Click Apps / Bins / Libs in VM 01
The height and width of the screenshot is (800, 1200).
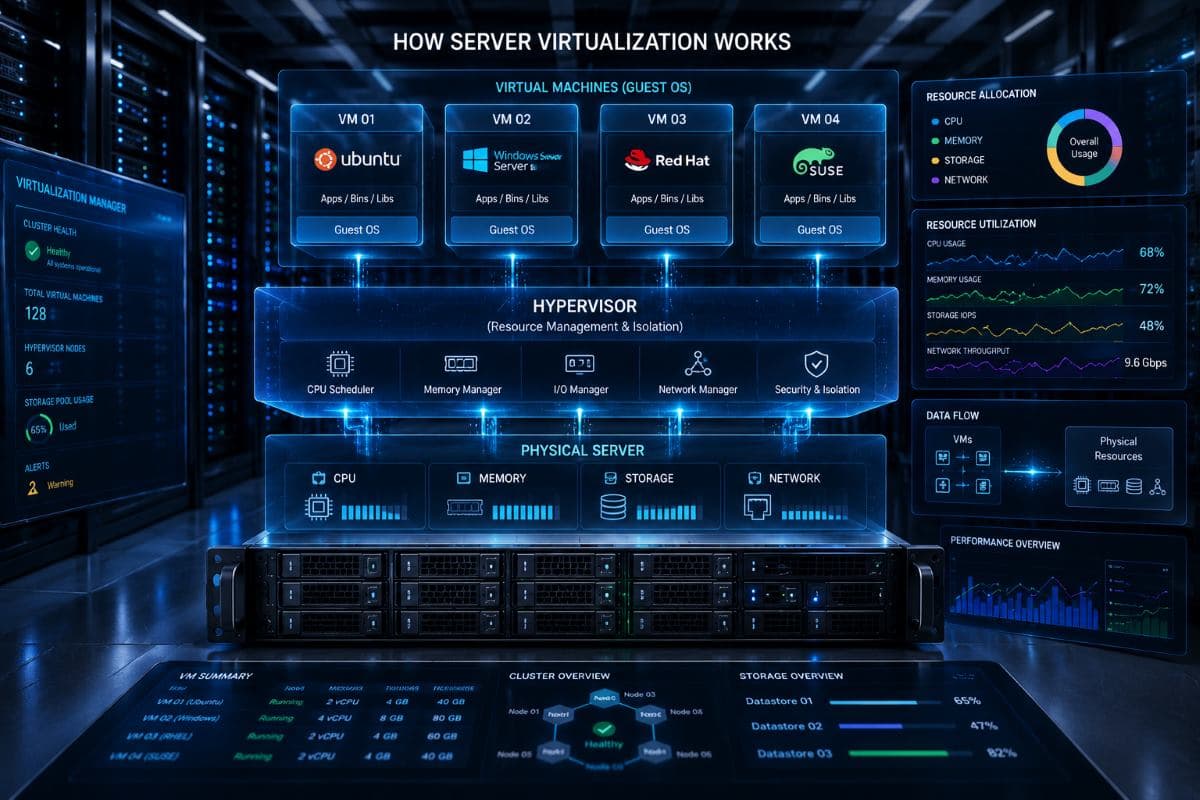pyautogui.click(x=357, y=199)
